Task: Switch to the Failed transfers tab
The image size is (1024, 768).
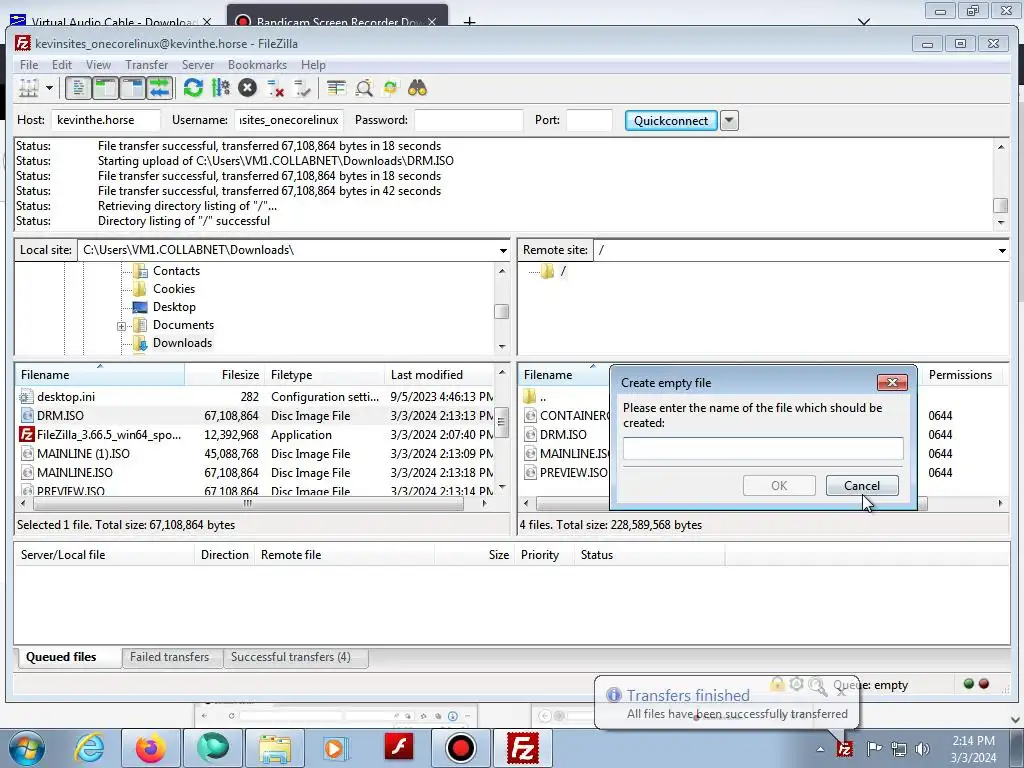Action: click(170, 657)
